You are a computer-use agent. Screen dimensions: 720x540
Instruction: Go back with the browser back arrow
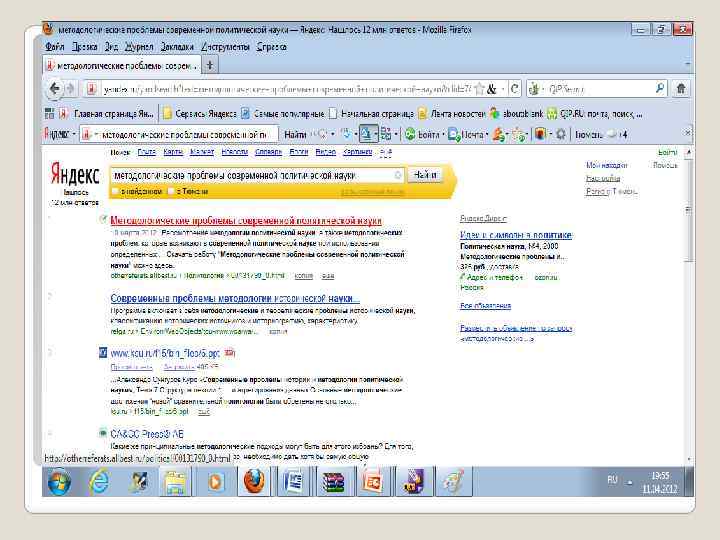tap(55, 88)
